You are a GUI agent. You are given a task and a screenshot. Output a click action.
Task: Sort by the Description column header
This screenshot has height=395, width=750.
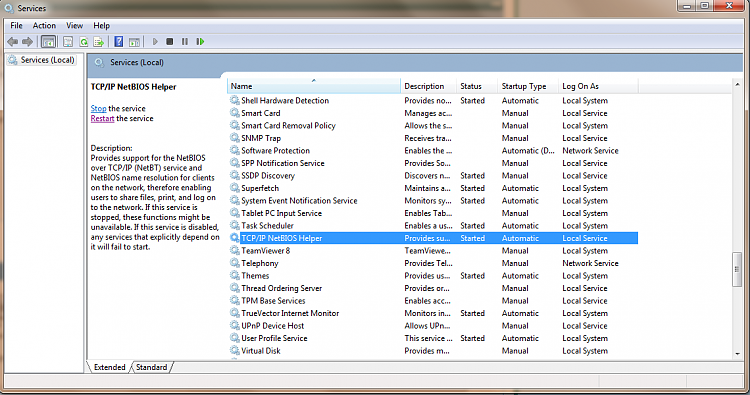pos(429,86)
